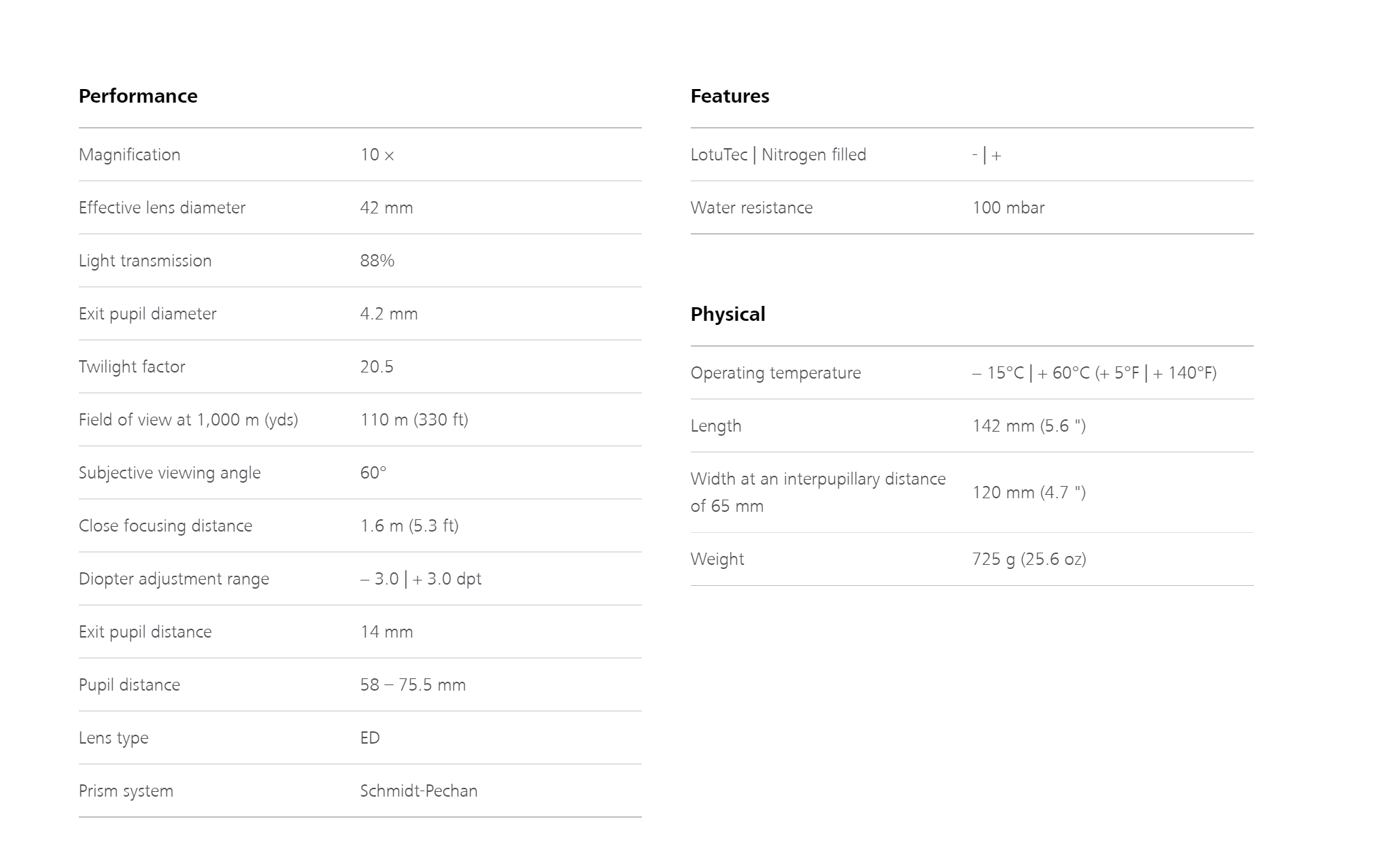This screenshot has height=868, width=1400.
Task: Click the Close focusing distance value
Action: point(409,526)
